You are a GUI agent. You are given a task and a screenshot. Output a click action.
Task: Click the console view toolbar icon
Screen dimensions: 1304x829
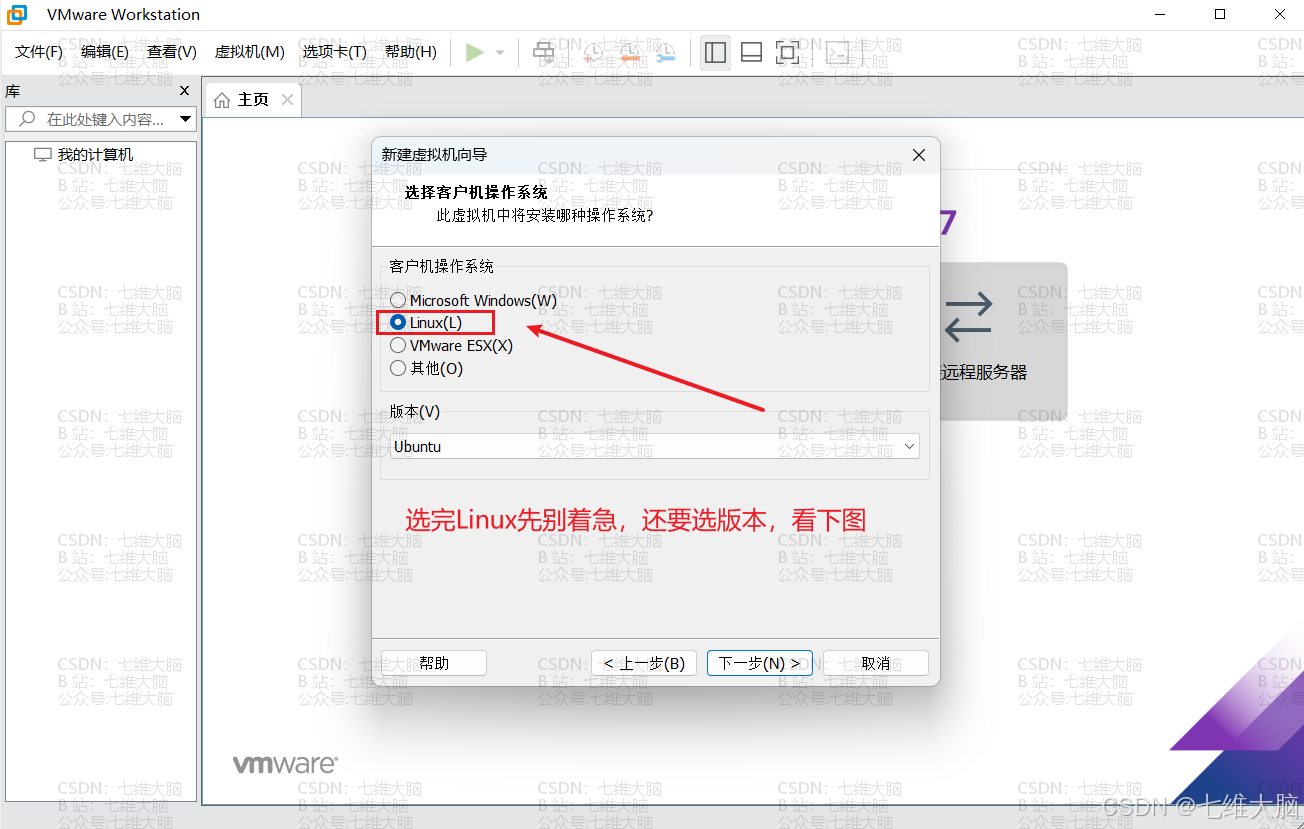[x=837, y=52]
